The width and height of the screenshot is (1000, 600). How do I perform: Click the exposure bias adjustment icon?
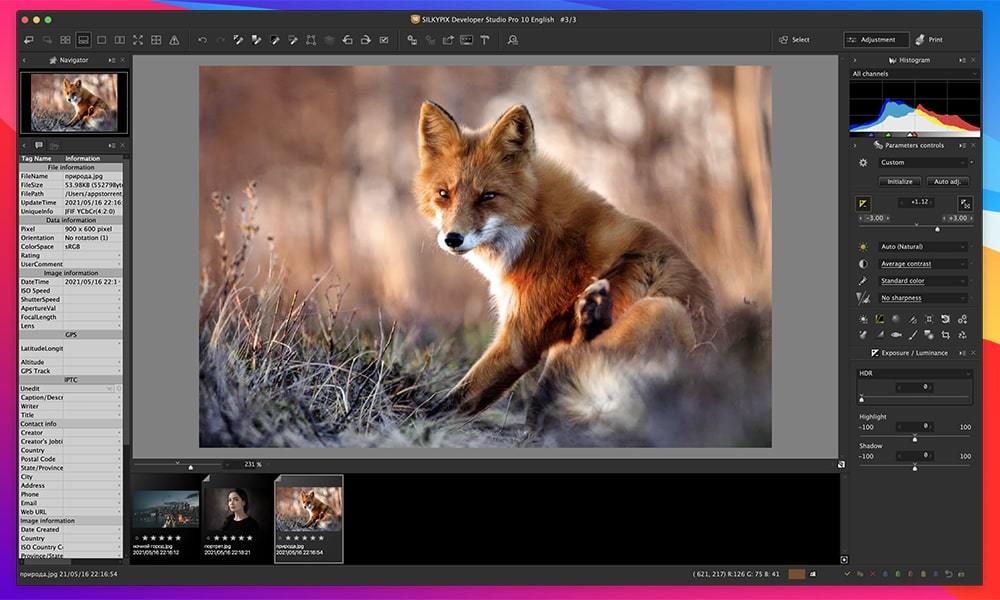click(862, 204)
